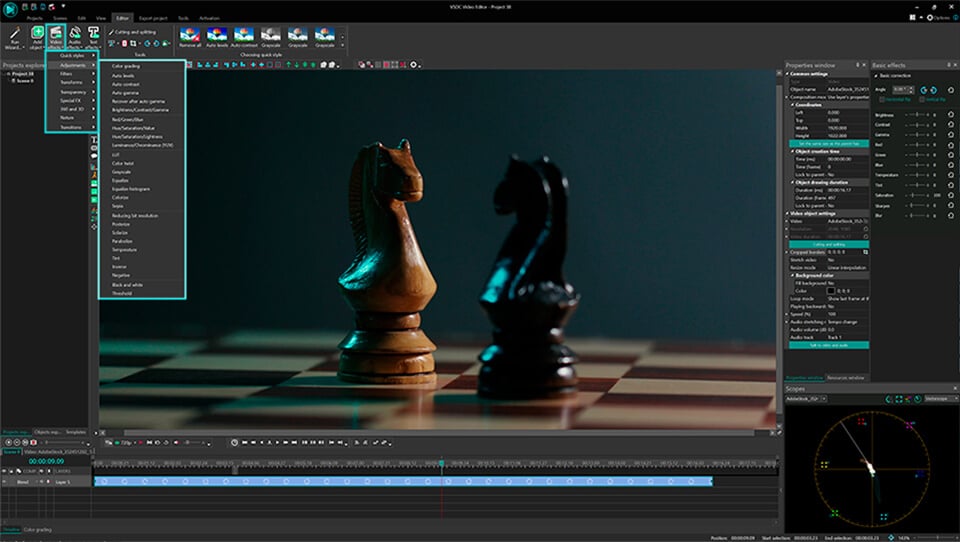This screenshot has height=542, width=960.
Task: Switch to the Resources window tab
Action: coord(846,378)
